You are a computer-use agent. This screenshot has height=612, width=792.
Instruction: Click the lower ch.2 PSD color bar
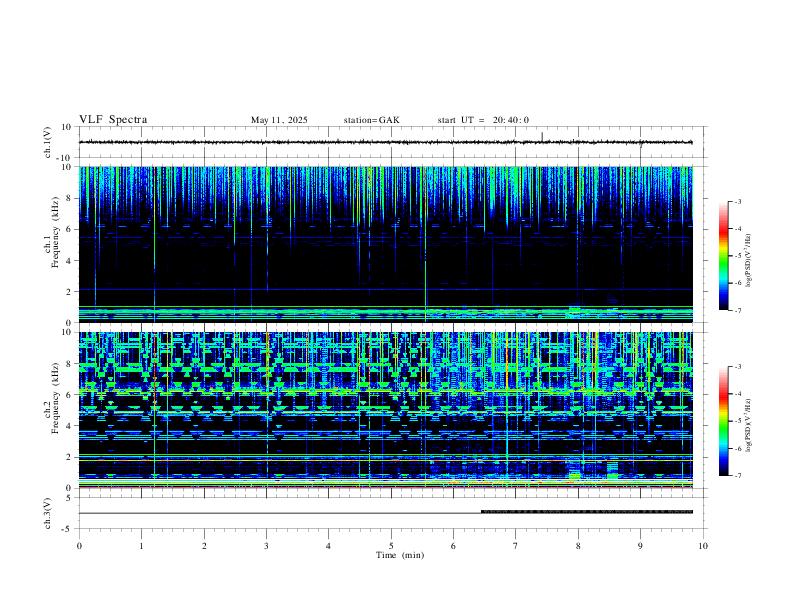coord(723,421)
